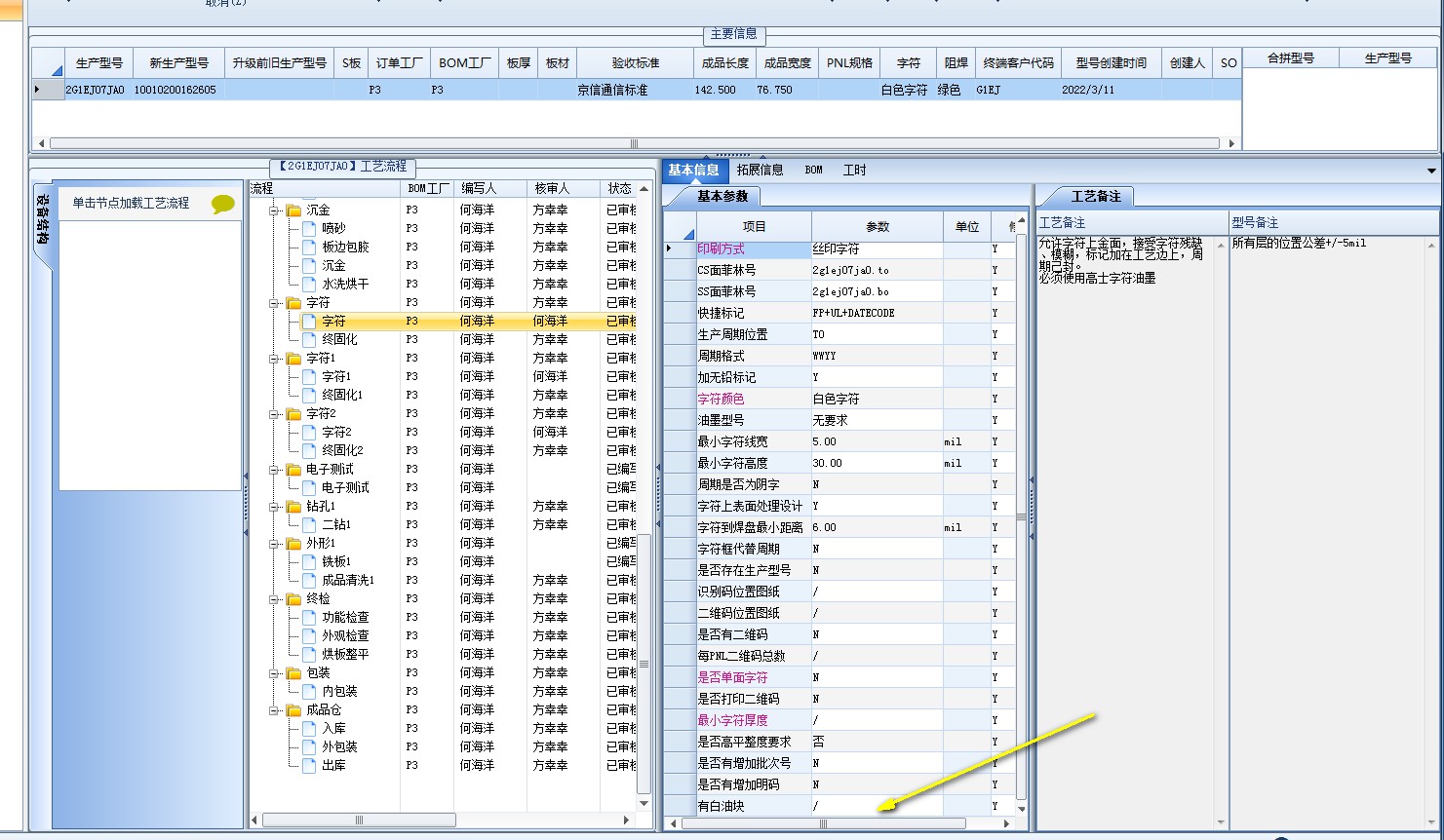
Task: Click the 外观检查 document icon
Action: 309,635
